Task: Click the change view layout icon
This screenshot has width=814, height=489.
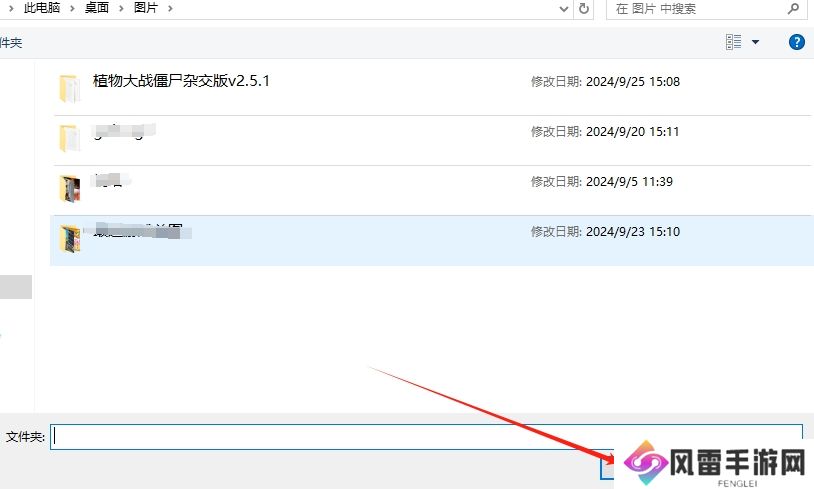Action: pos(734,42)
